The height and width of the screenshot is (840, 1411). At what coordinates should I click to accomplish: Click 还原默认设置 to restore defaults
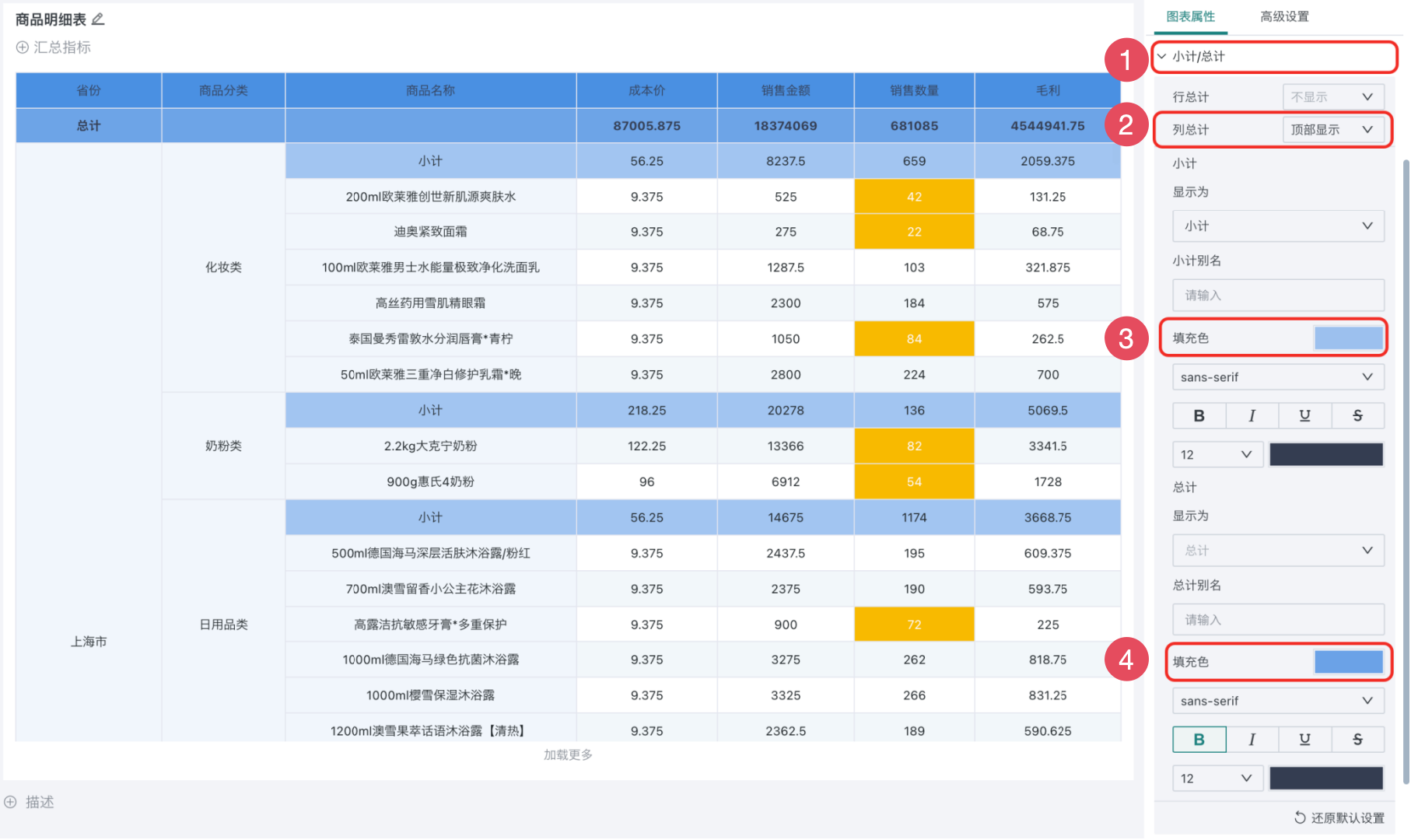click(1348, 817)
